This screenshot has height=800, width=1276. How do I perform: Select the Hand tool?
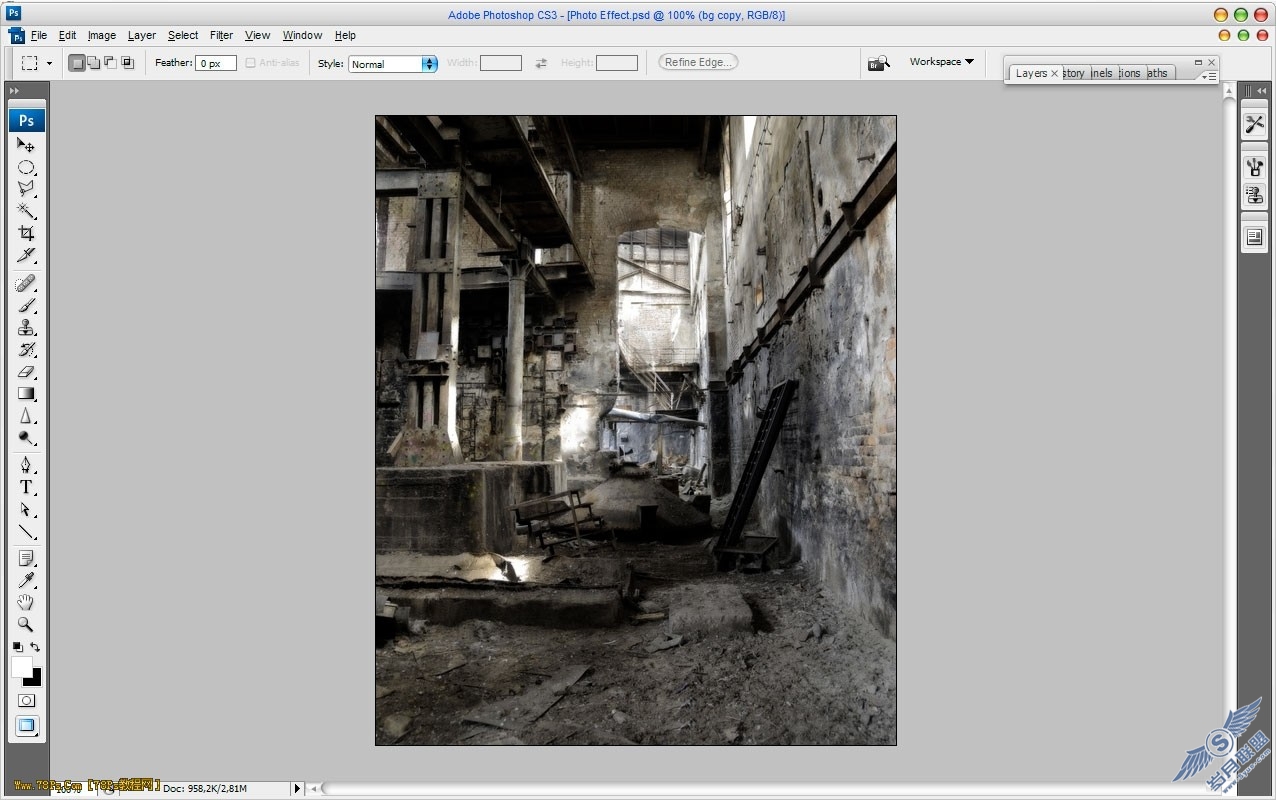(26, 602)
